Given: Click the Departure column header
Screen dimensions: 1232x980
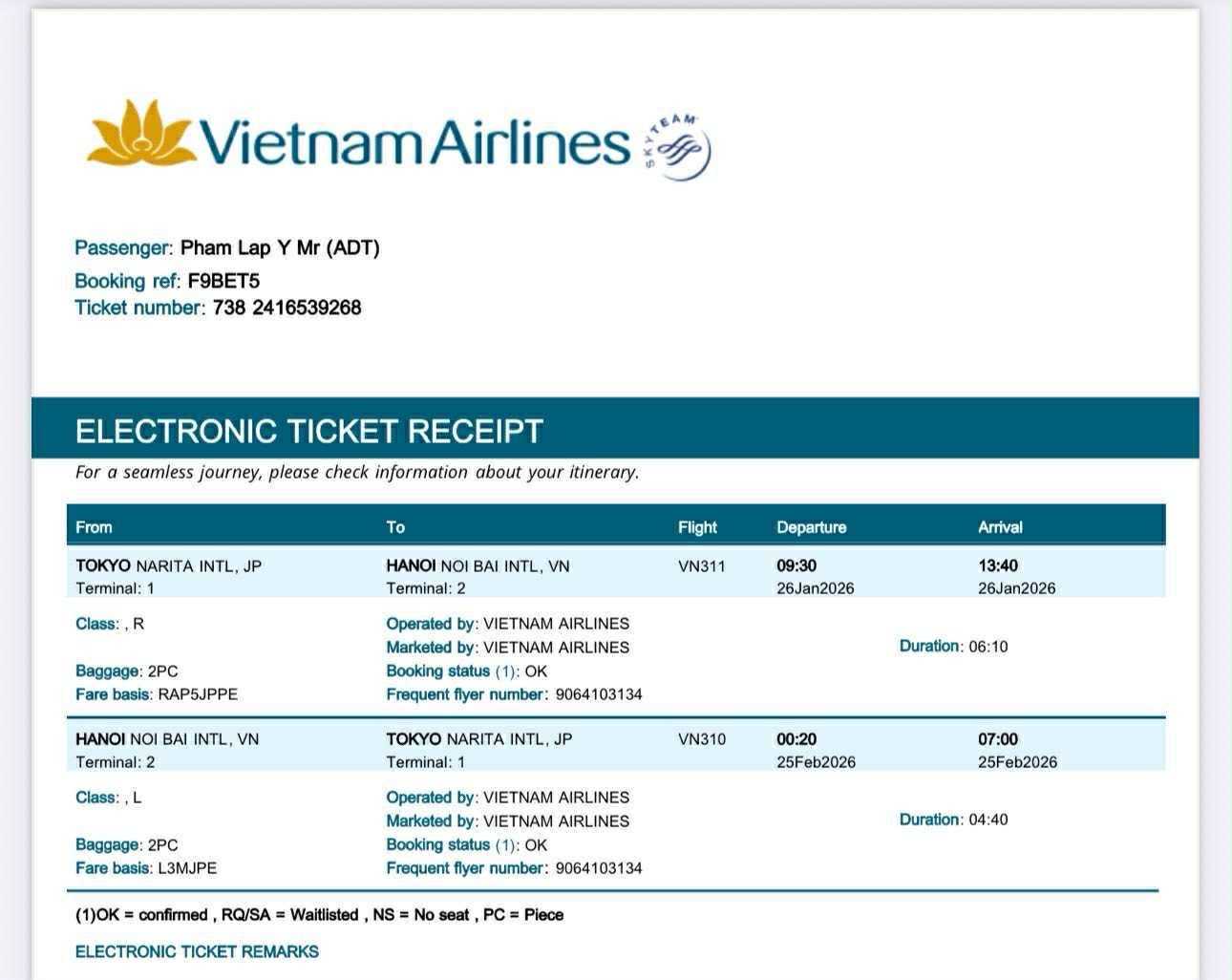Looking at the screenshot, I should (x=811, y=527).
